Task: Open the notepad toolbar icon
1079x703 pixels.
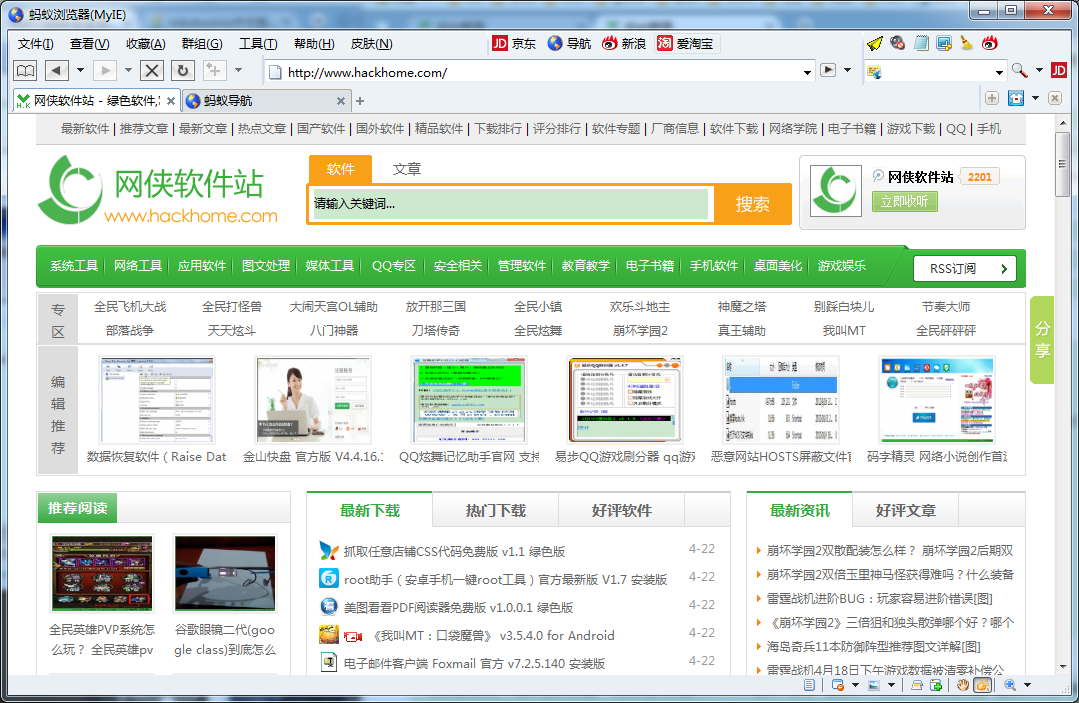Action: point(921,43)
